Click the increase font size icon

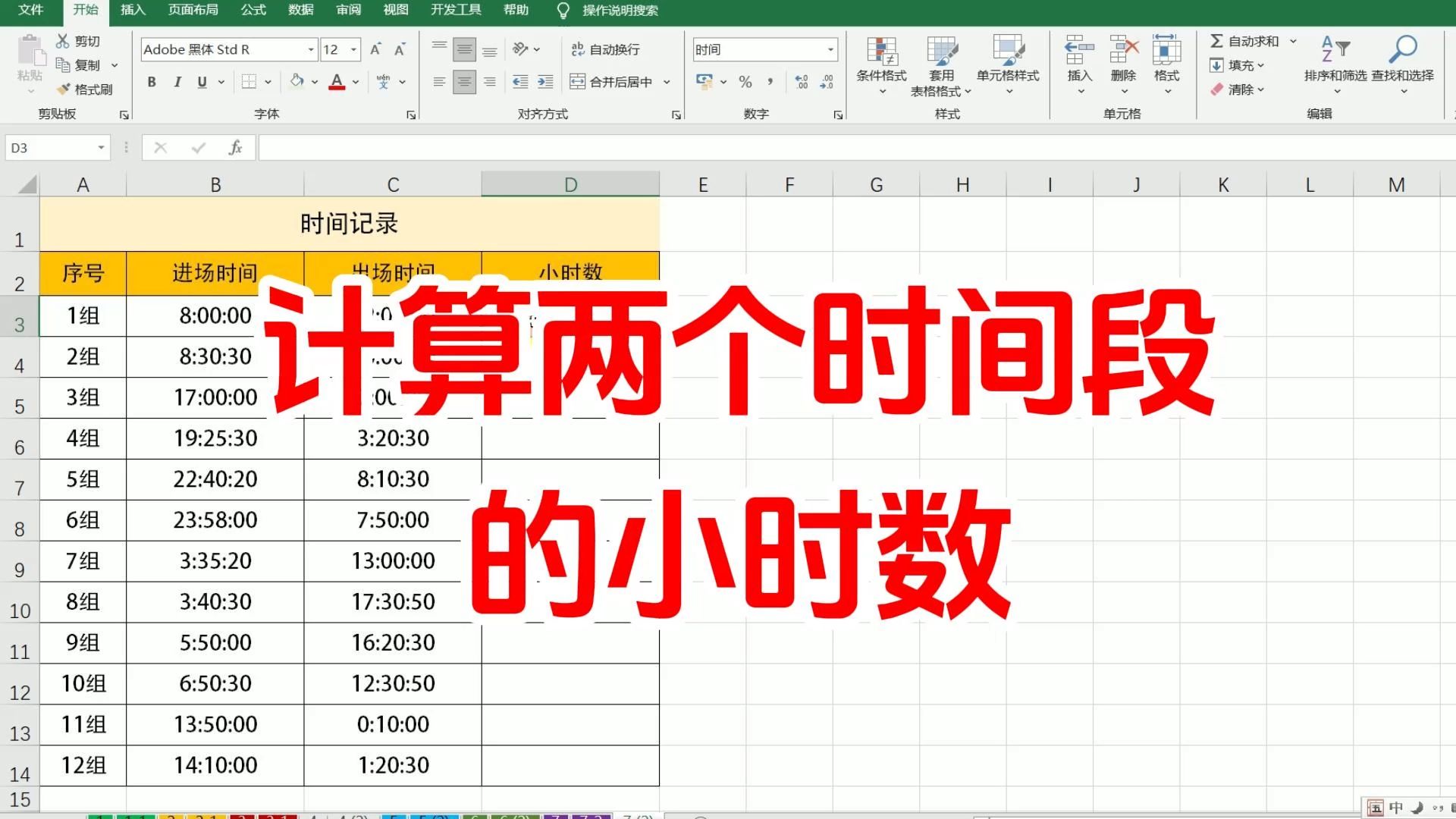pyautogui.click(x=375, y=50)
